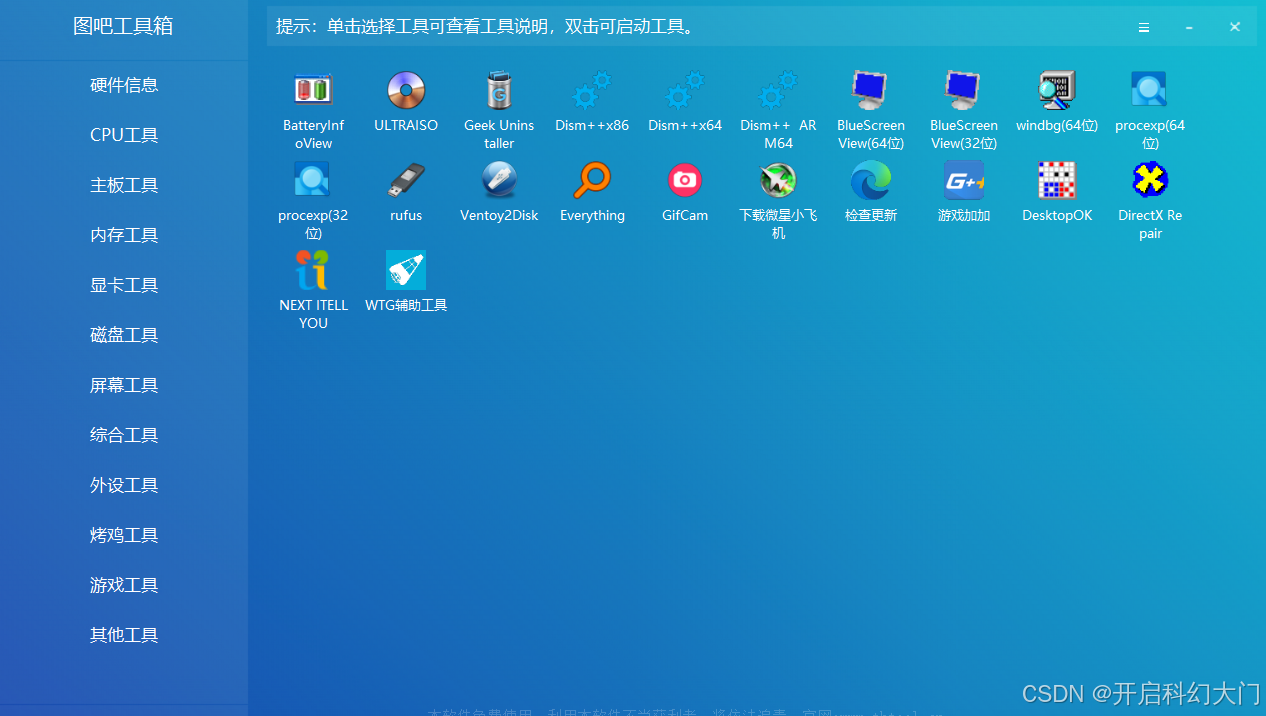The height and width of the screenshot is (716, 1266).
Task: Select the Dism++ ARM64 gear icon
Action: coord(778,90)
